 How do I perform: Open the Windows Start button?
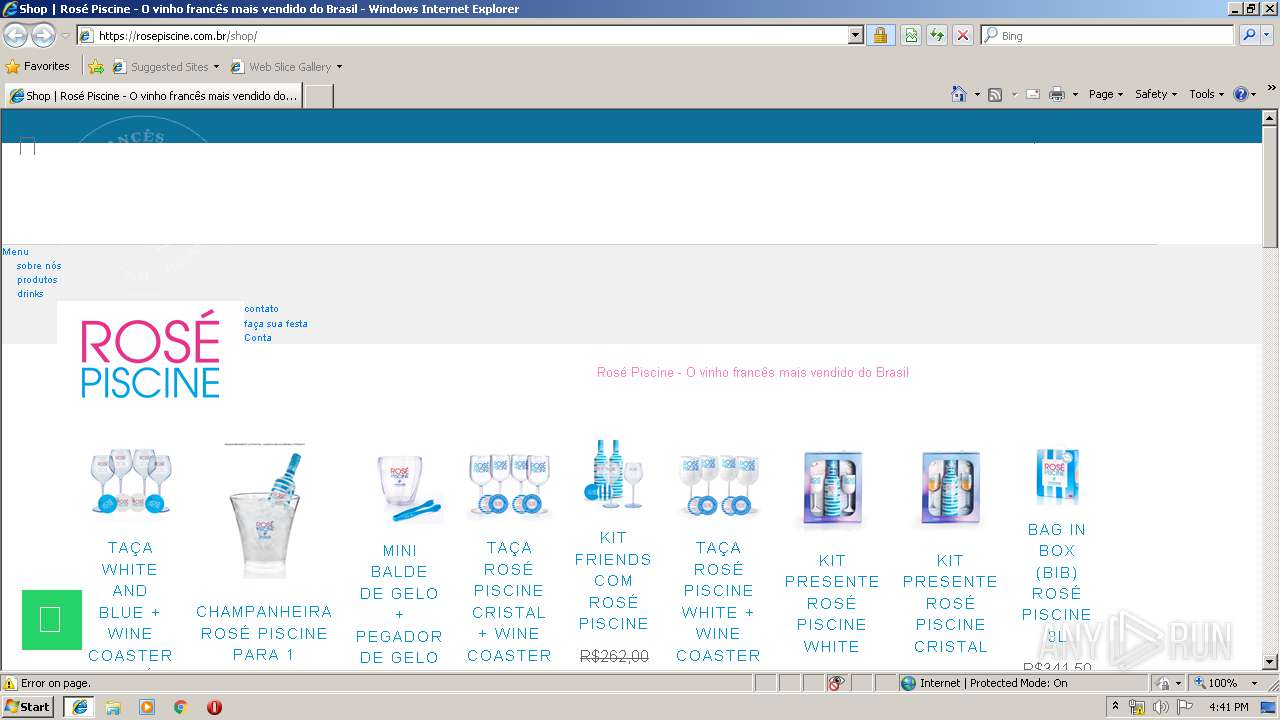28,707
